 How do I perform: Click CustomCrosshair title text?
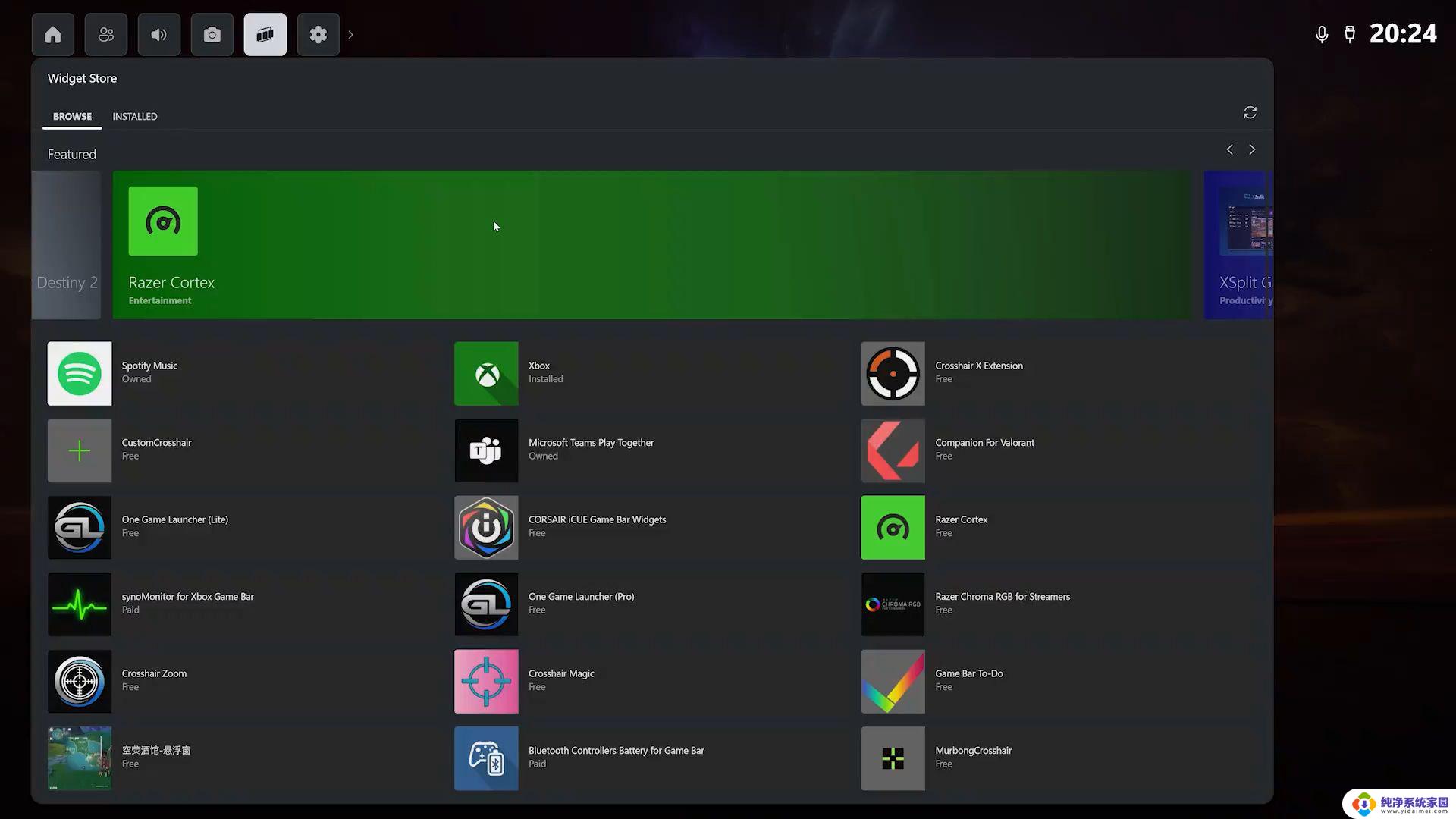(x=156, y=442)
